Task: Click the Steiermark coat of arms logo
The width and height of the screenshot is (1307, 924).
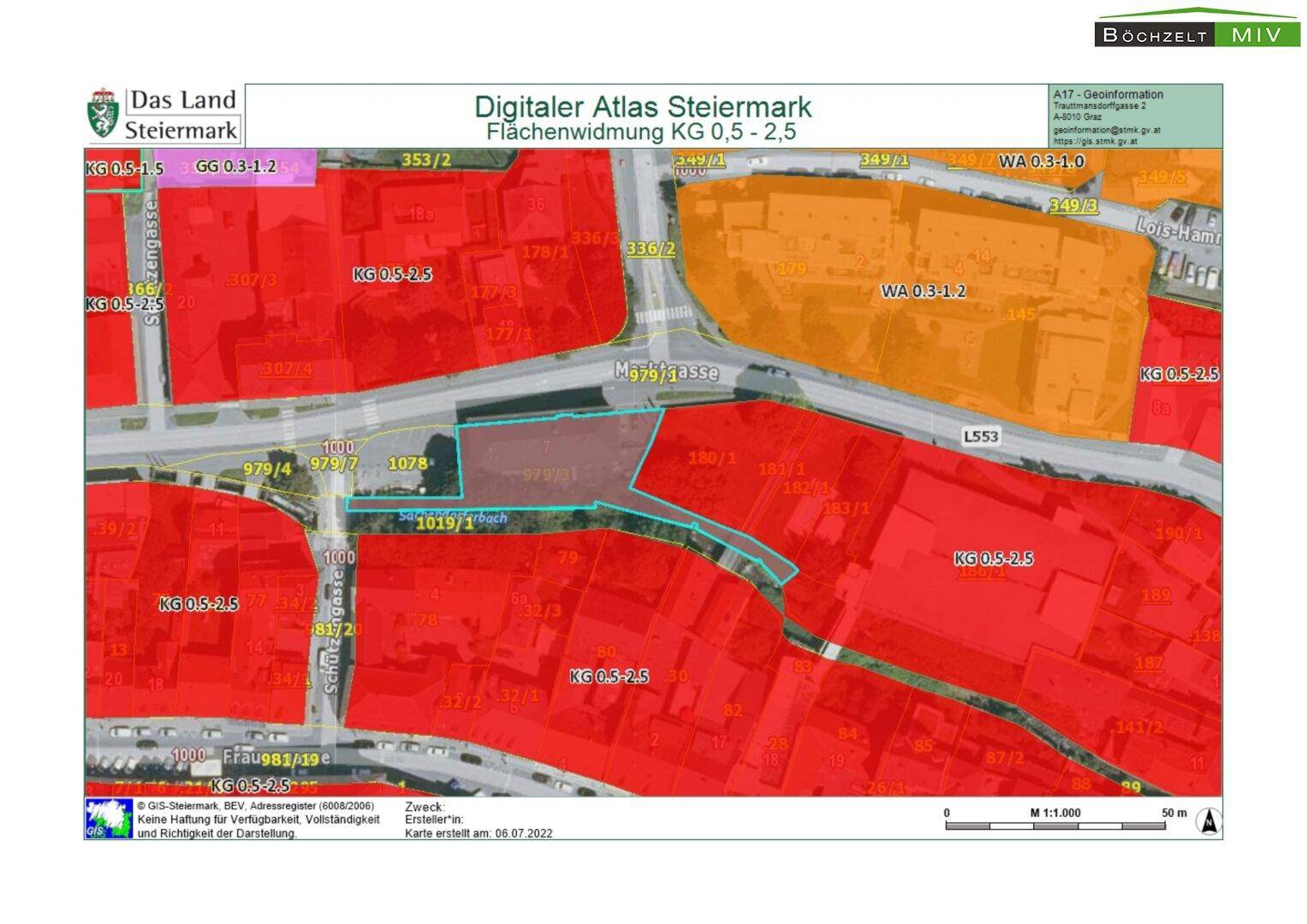Action: coord(104,114)
